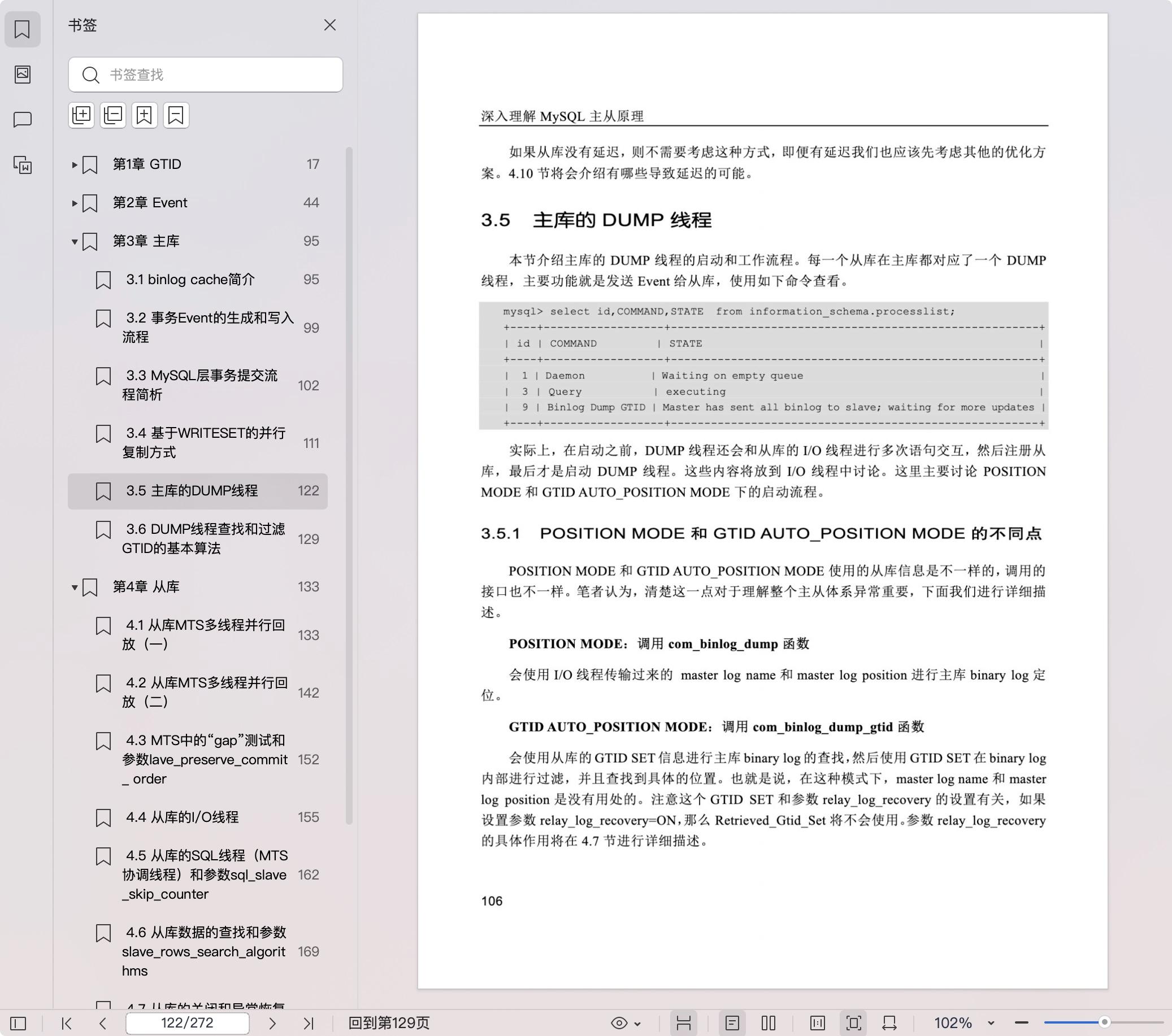Viewport: 1172px width, 1036px height.
Task: Click the zoom out minus button
Action: [x=1021, y=1023]
